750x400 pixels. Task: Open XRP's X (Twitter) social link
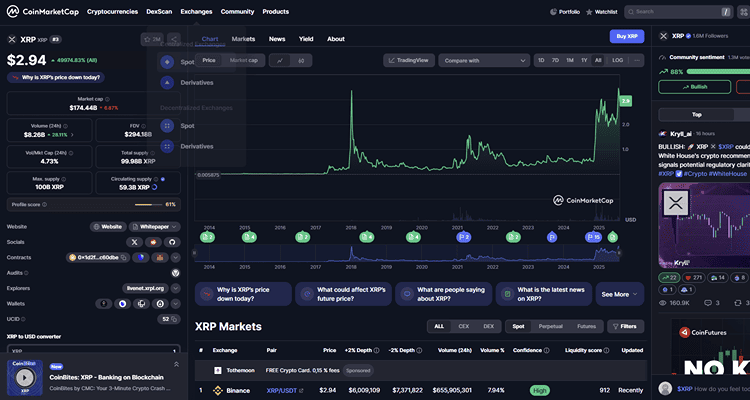point(134,242)
